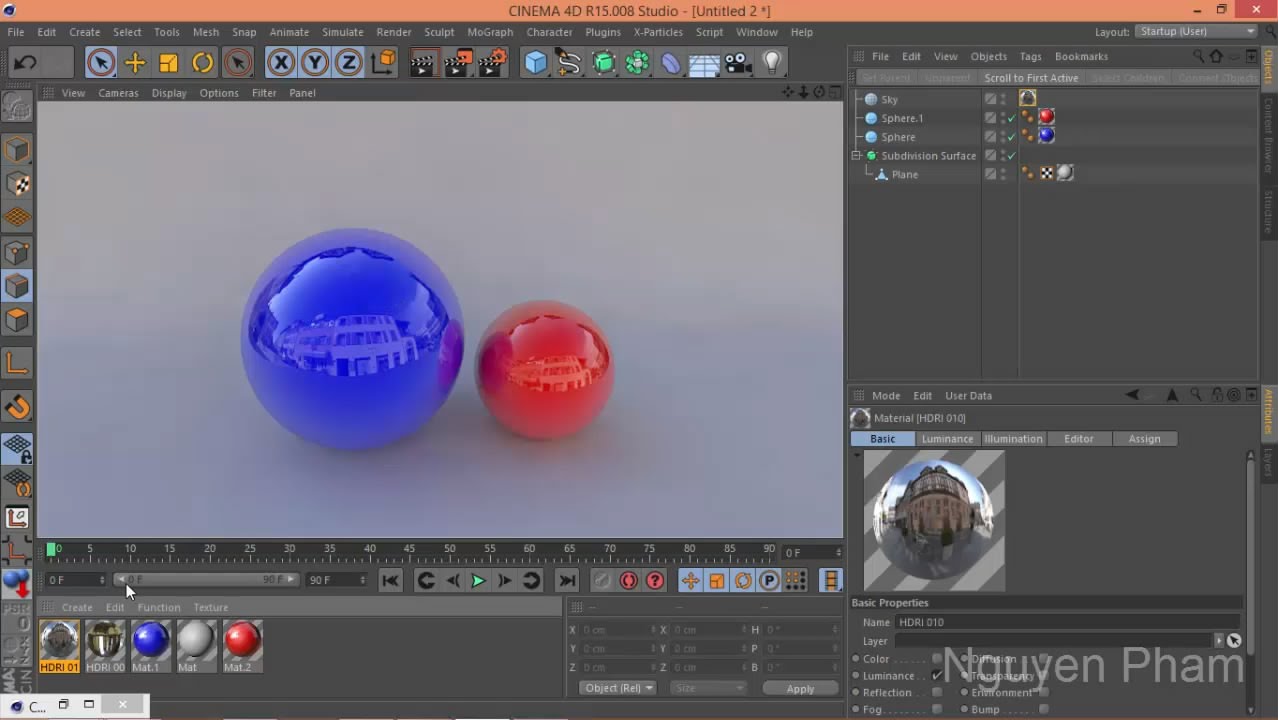
Task: Click the material Name field
Action: pos(1068,622)
